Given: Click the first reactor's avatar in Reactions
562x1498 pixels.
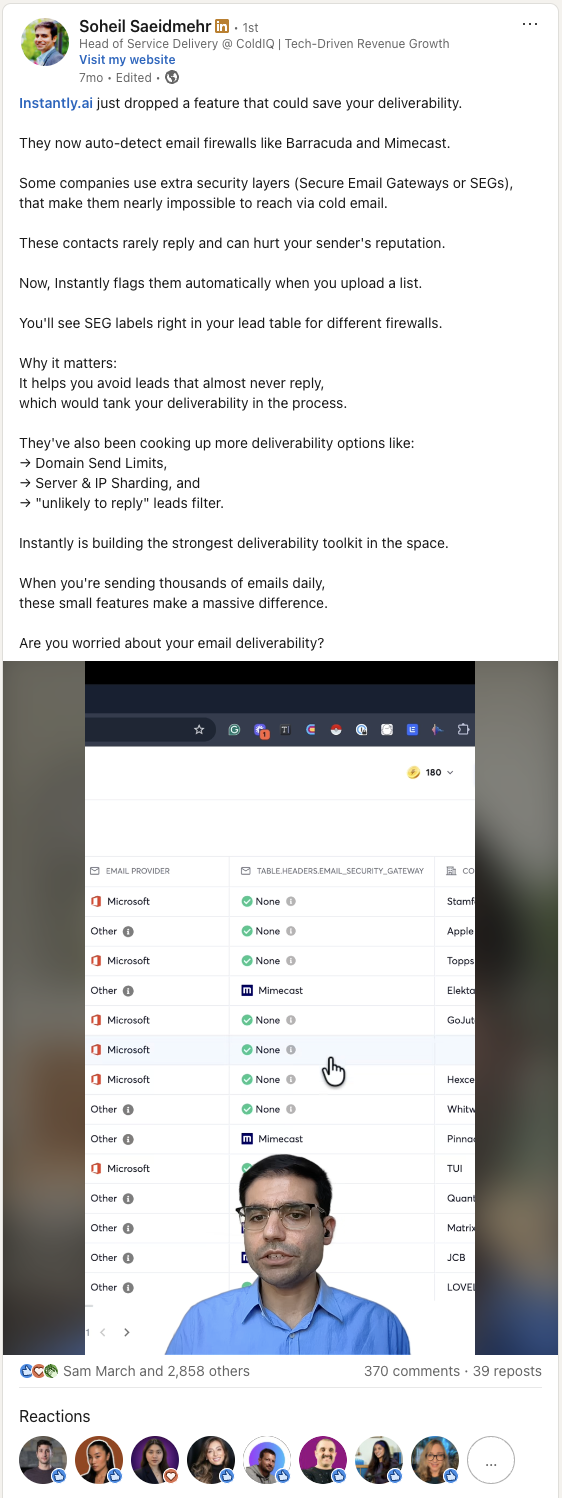Looking at the screenshot, I should coord(43,1461).
